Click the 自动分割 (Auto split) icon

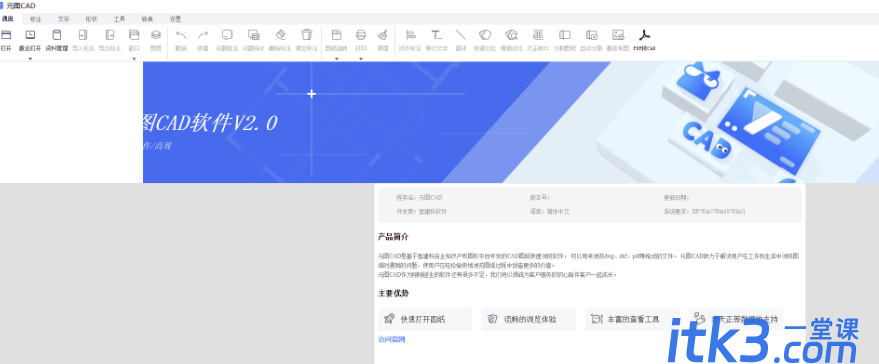591,35
